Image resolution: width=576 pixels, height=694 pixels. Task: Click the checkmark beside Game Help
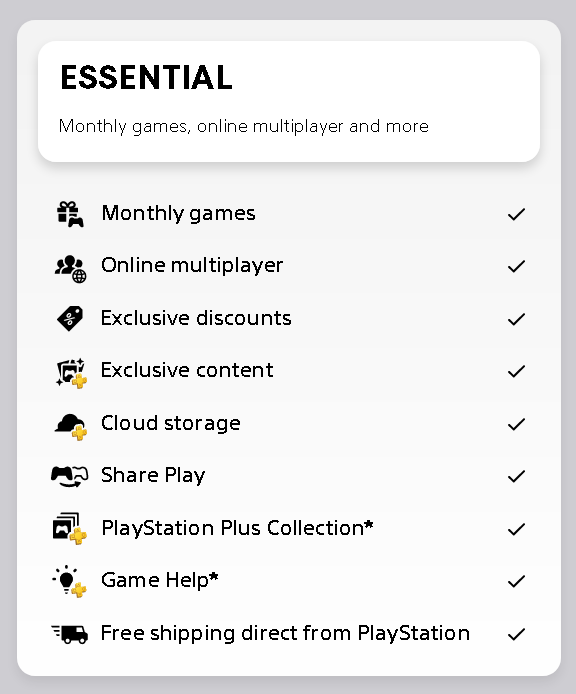(x=516, y=581)
